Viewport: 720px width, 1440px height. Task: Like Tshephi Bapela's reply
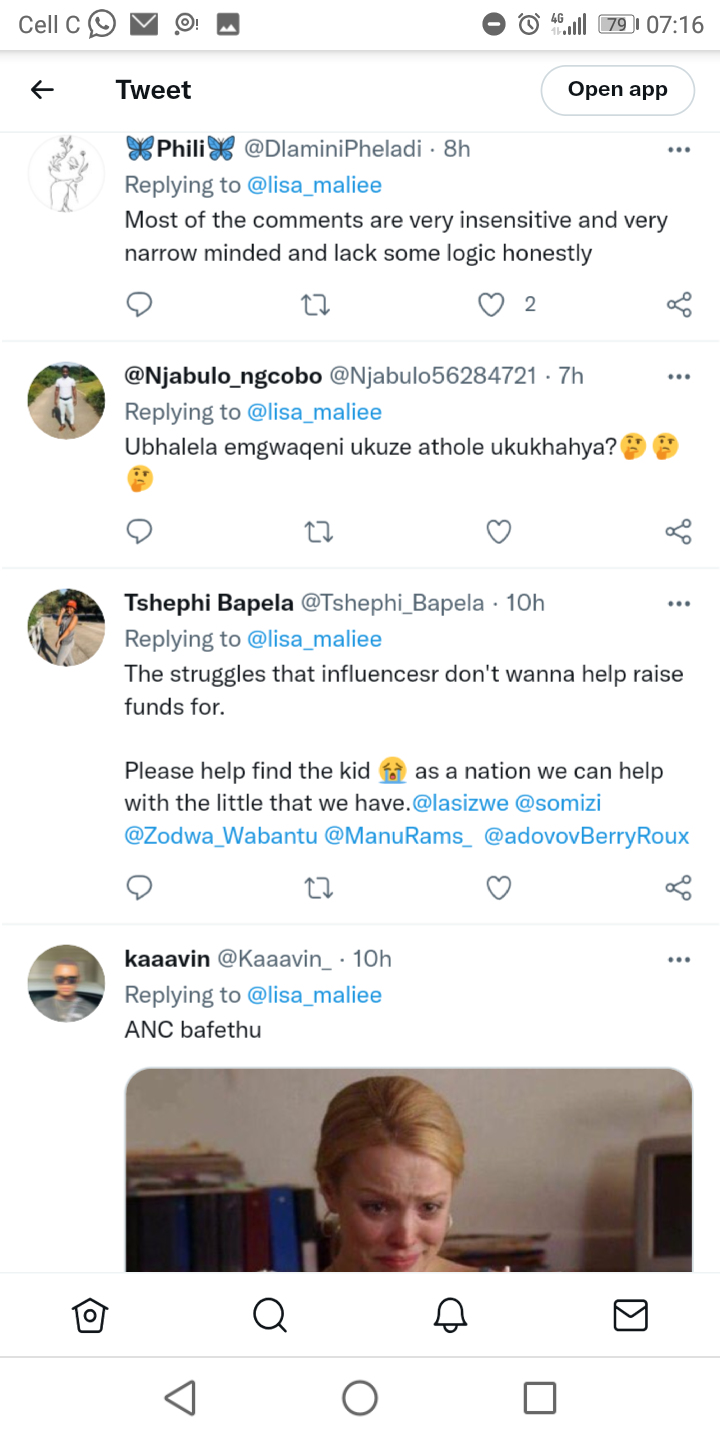point(498,887)
